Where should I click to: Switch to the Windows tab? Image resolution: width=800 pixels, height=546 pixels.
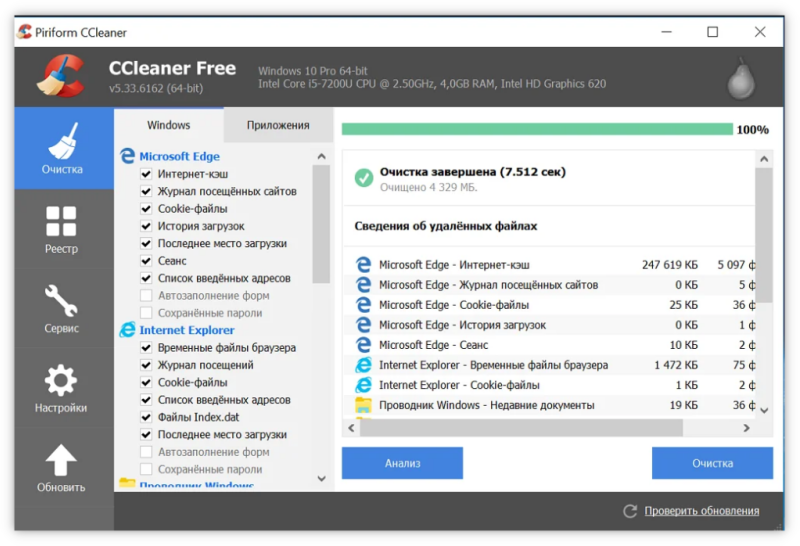[168, 125]
